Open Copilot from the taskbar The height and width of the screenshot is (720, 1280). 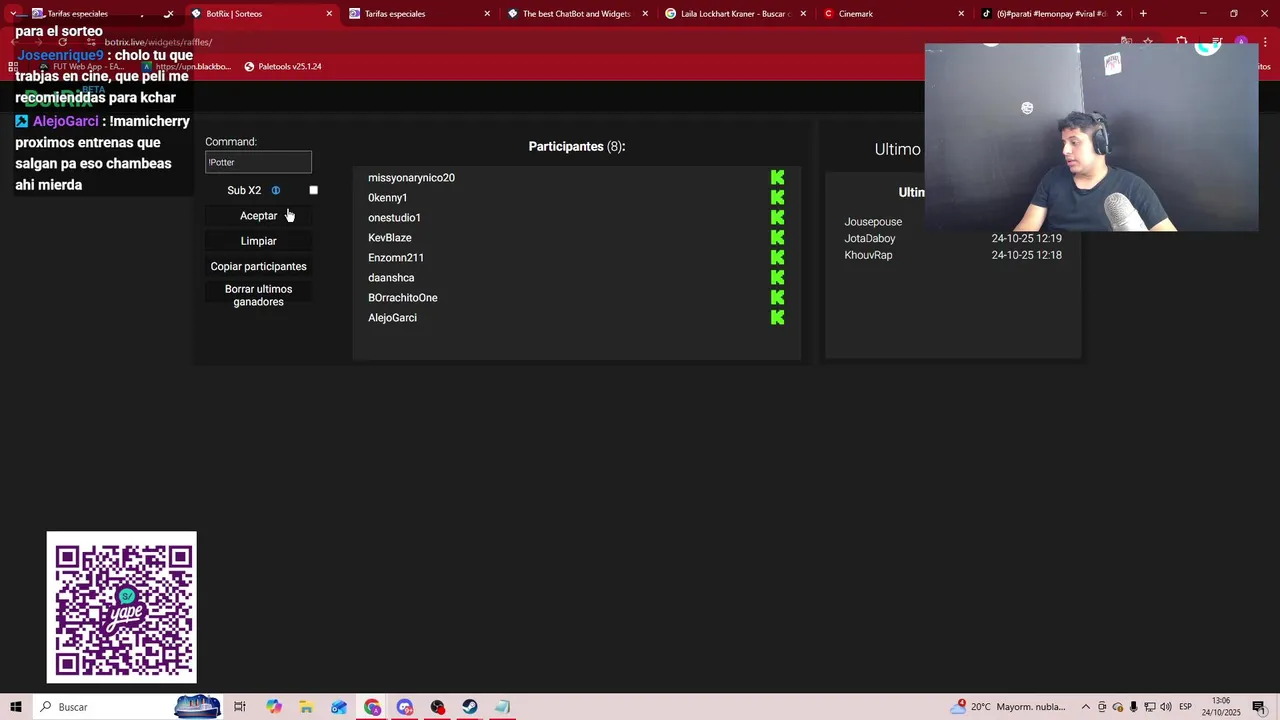pyautogui.click(x=274, y=707)
